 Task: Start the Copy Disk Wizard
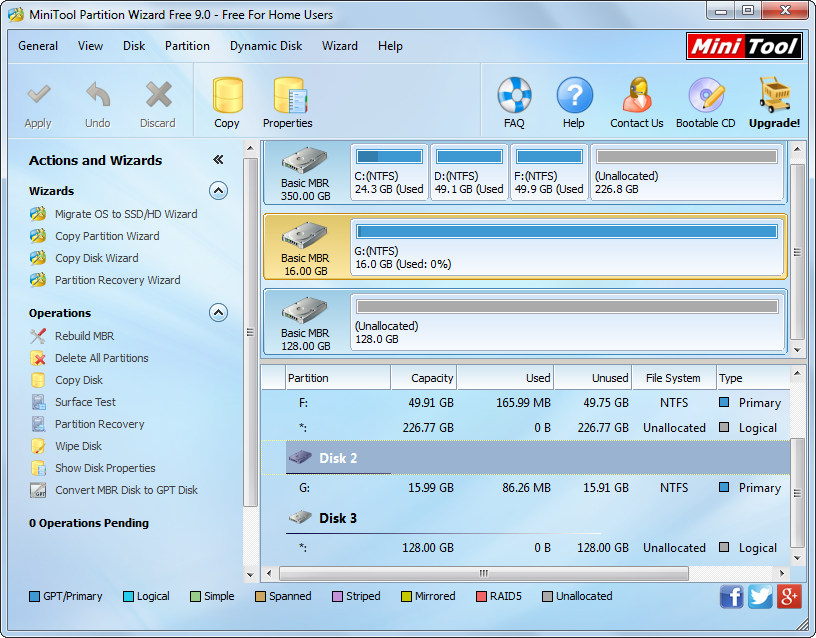(x=97, y=258)
